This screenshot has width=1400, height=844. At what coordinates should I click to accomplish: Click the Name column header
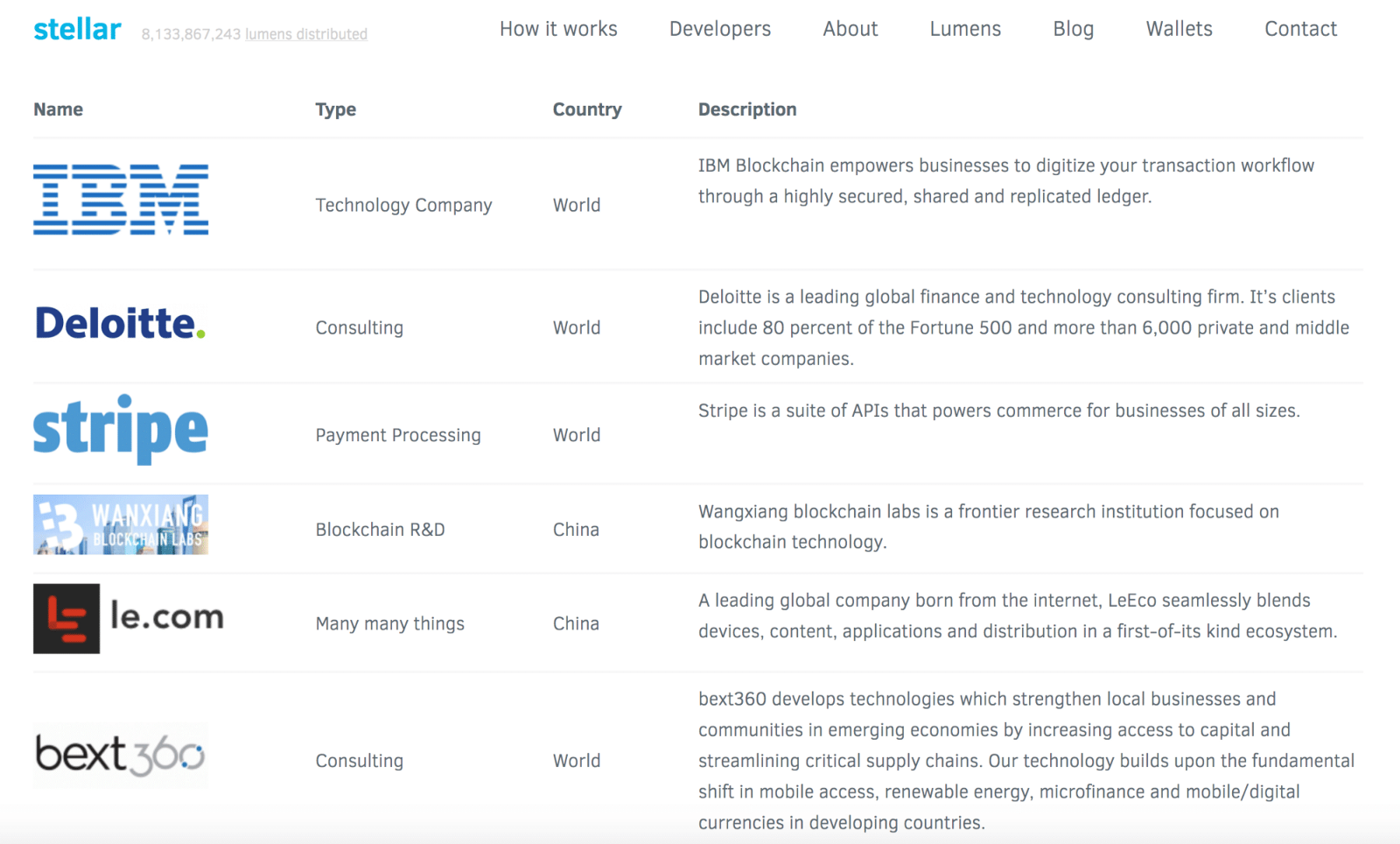click(x=59, y=109)
